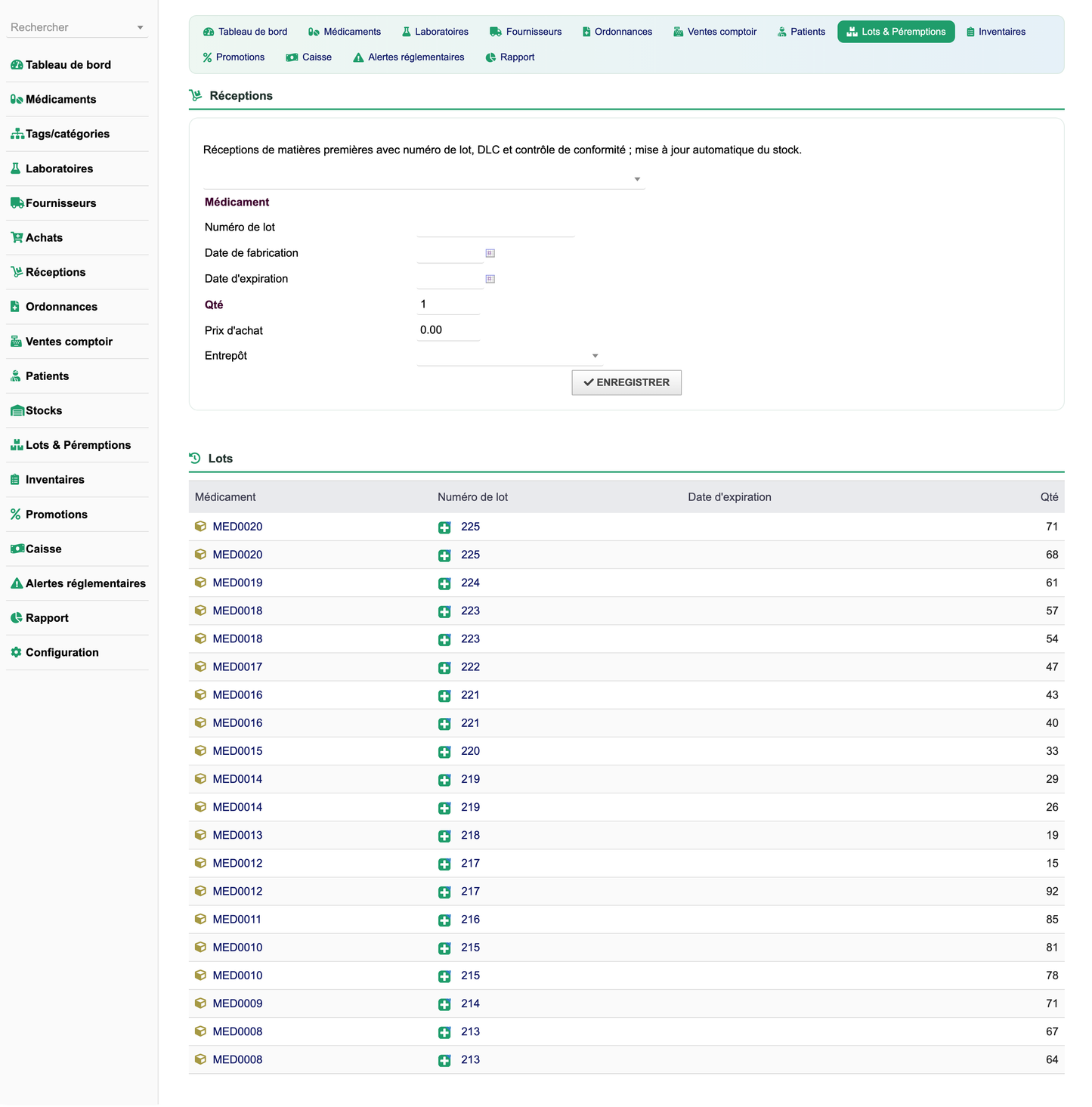Click the Laboratoires flask icon in sidebar
The height and width of the screenshot is (1107, 1092).
tap(16, 169)
